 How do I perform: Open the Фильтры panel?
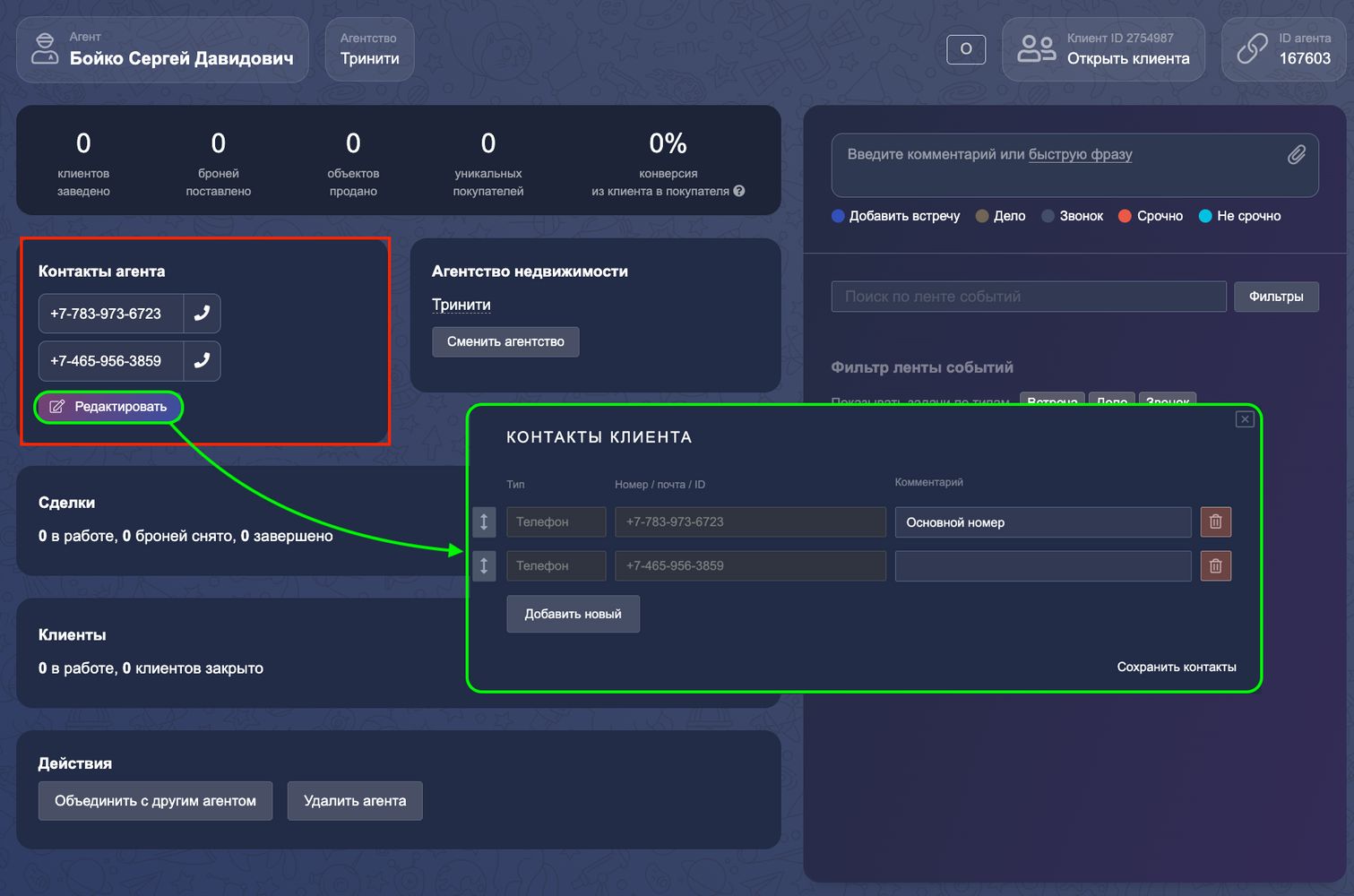[x=1275, y=297]
